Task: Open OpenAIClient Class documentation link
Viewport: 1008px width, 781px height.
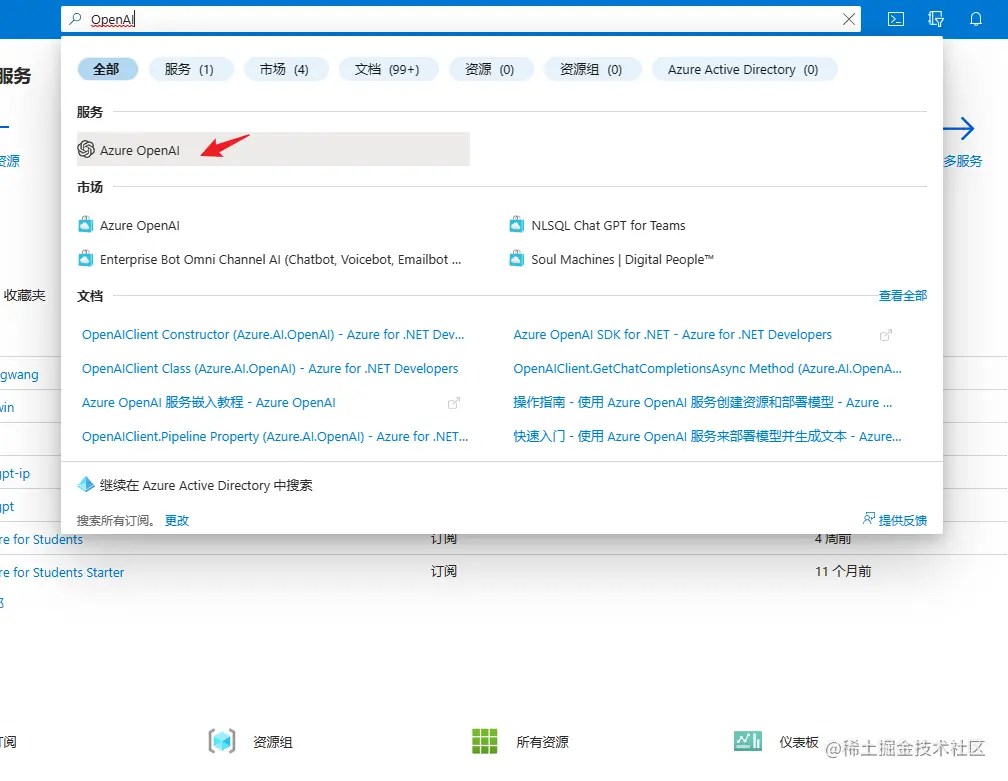Action: click(270, 369)
